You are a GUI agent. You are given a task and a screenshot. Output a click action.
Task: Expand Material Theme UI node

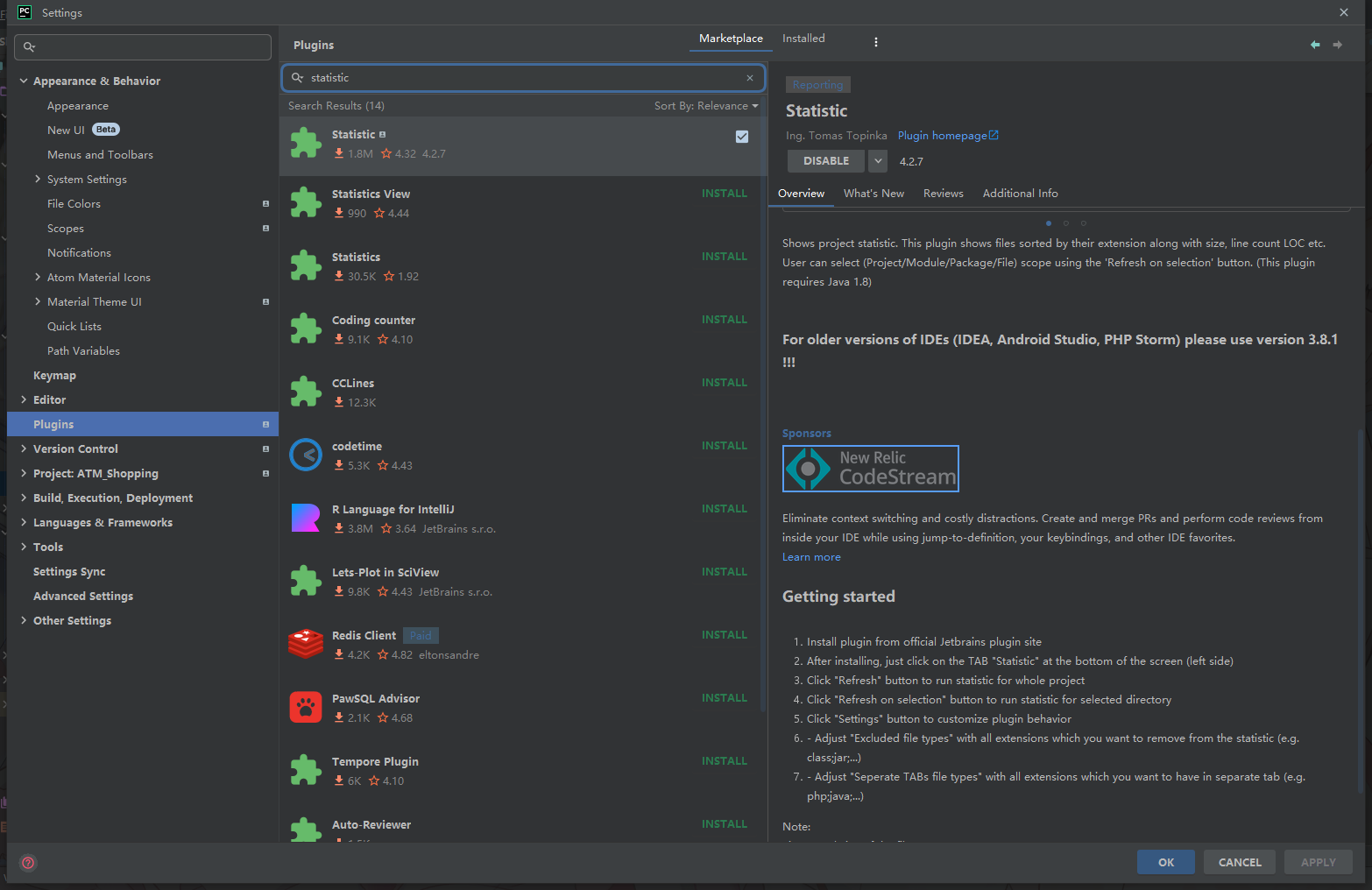tap(38, 301)
